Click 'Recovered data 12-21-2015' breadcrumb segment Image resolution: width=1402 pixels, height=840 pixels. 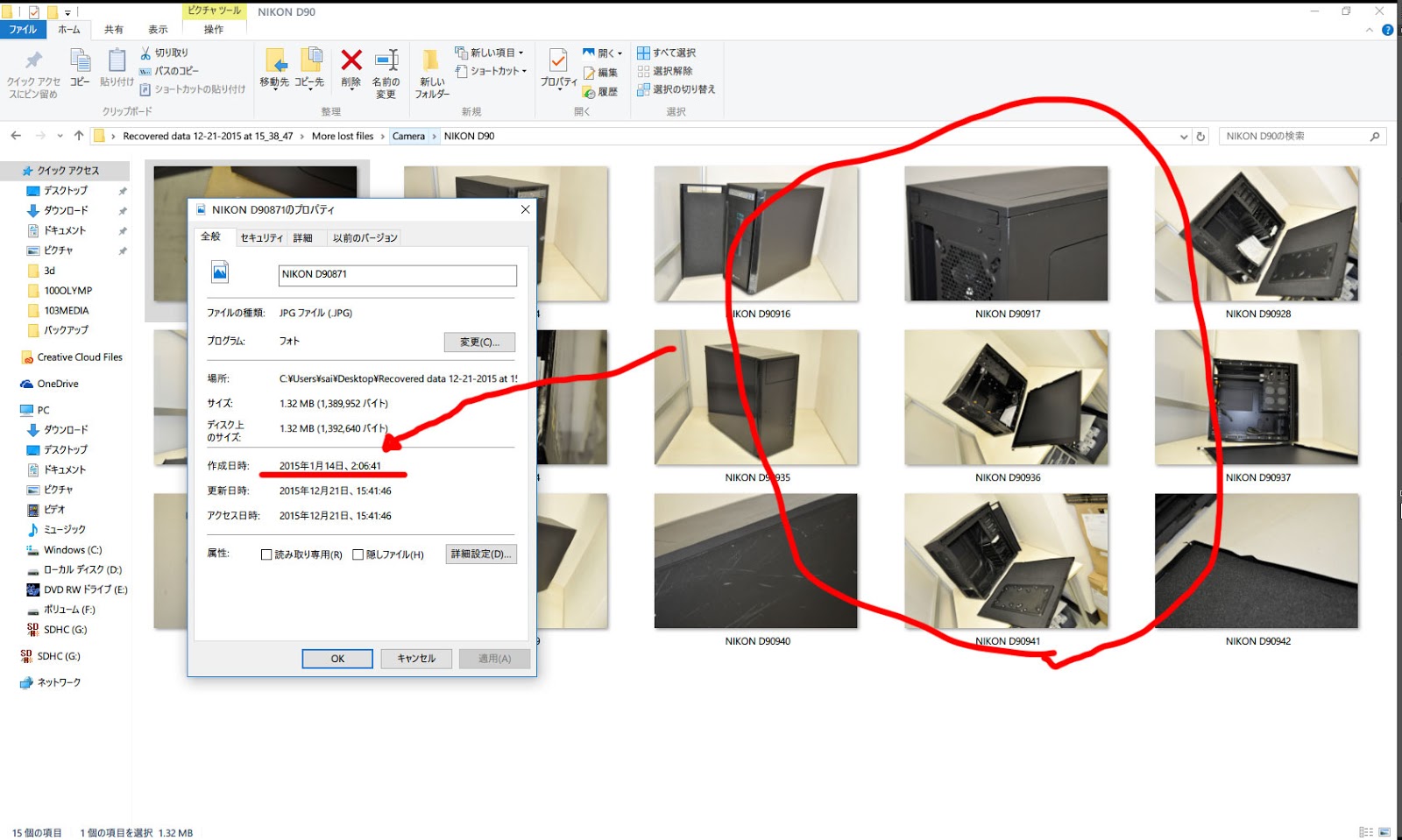pyautogui.click(x=208, y=137)
